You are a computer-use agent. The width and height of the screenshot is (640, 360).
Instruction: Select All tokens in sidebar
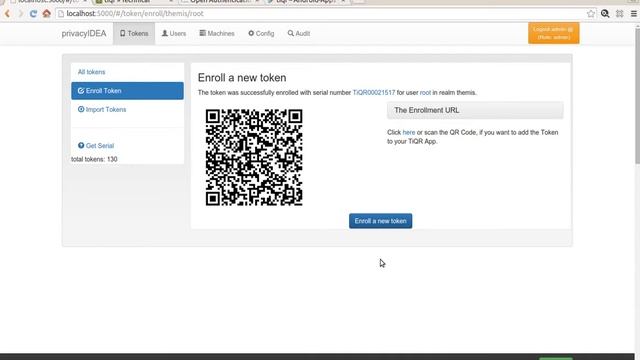(91, 72)
